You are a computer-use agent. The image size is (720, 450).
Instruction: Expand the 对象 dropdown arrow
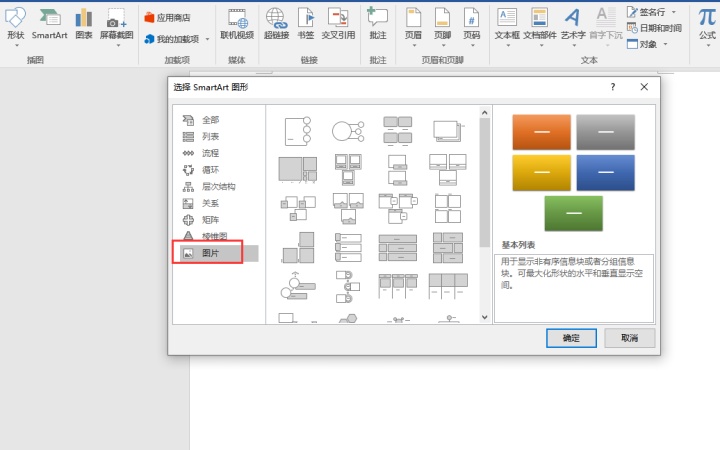[x=665, y=45]
